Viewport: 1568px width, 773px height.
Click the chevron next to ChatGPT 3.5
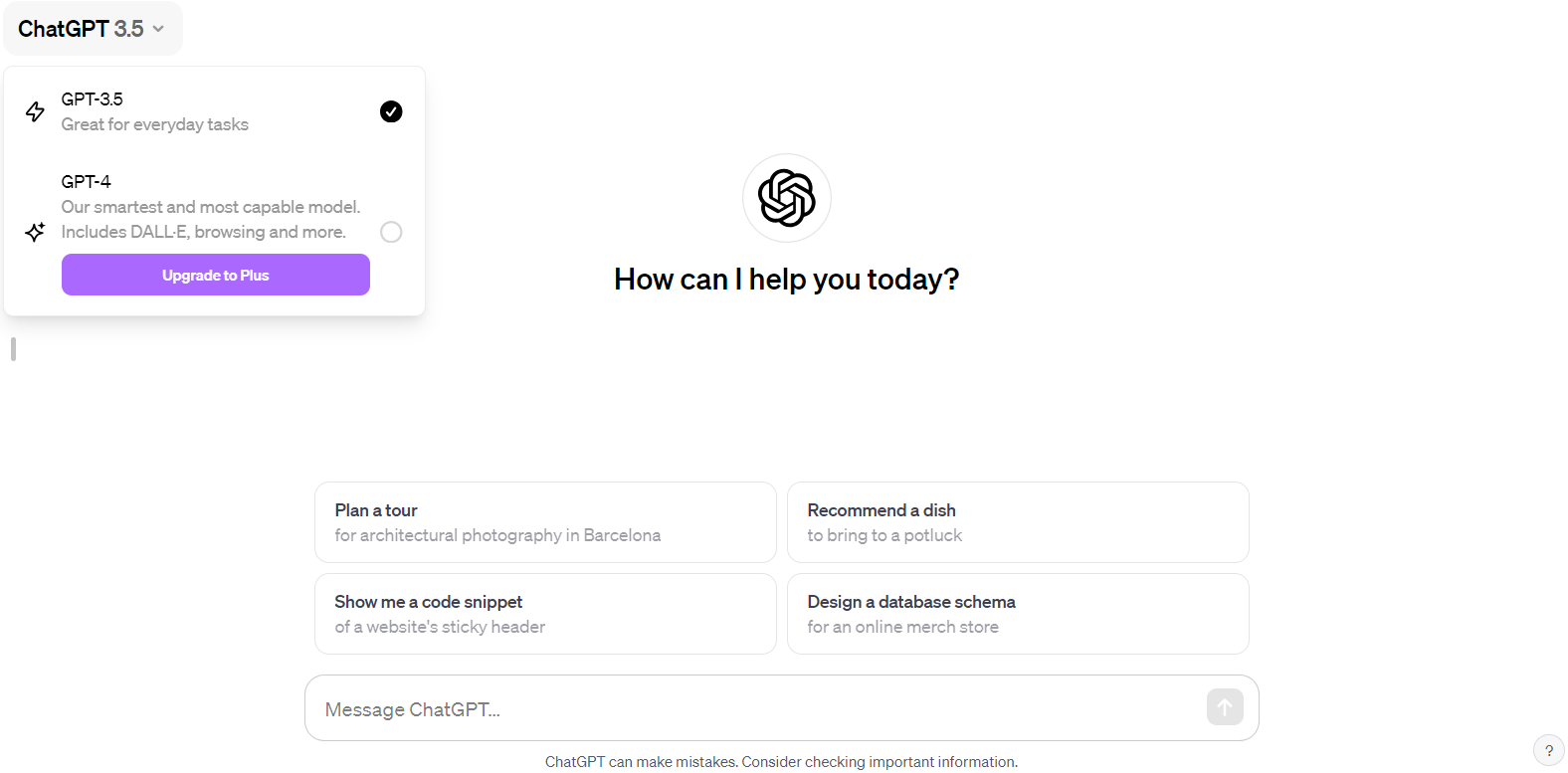[158, 29]
